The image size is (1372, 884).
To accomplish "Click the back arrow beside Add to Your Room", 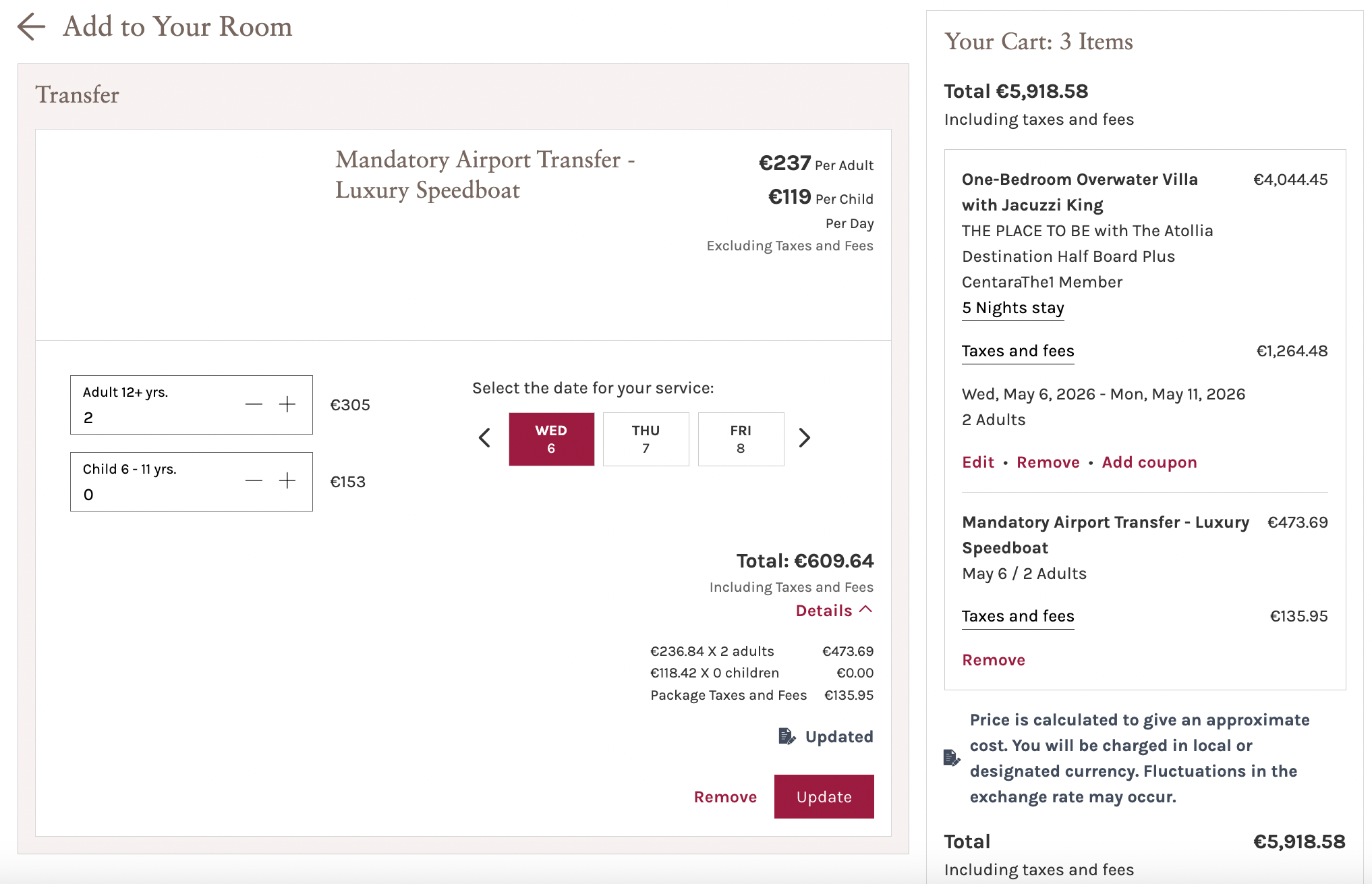I will [31, 27].
